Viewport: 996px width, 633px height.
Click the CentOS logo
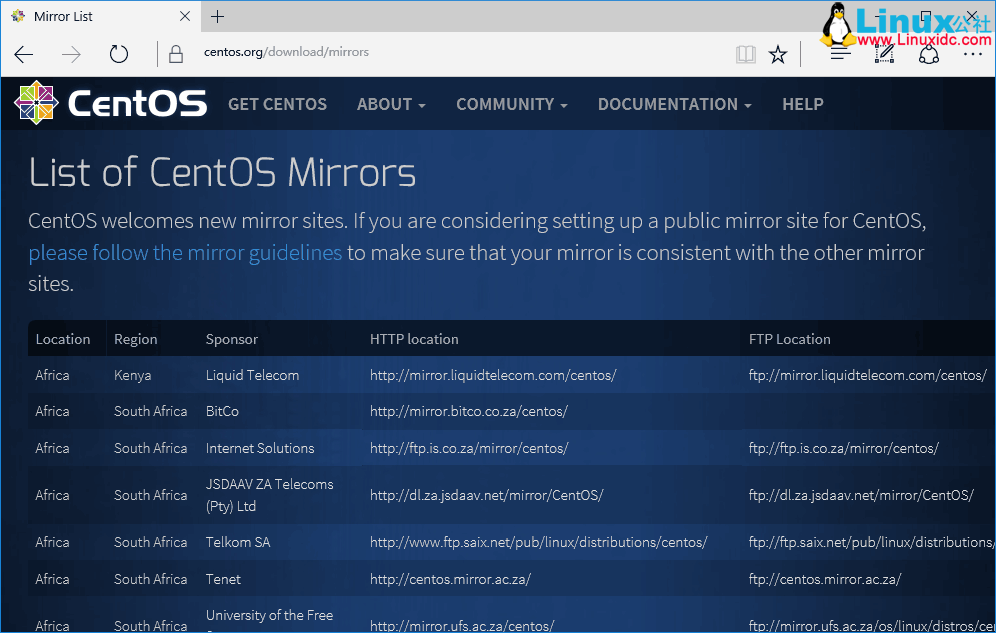coord(110,104)
